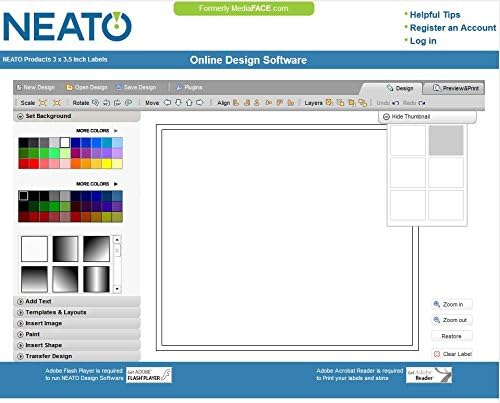This screenshot has height=403, width=500.
Task: Expand the Transfer Design panel
Action: coord(77,356)
